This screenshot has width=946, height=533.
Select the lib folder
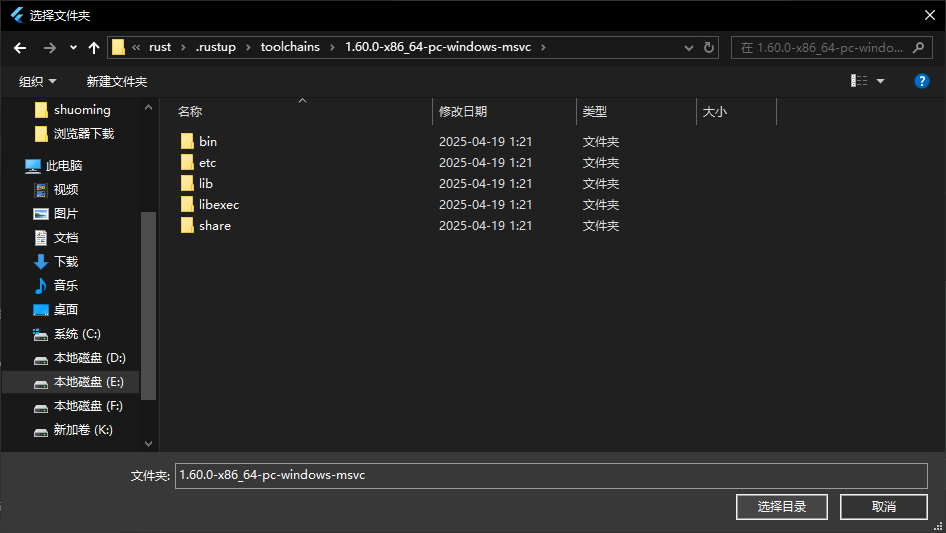pos(206,184)
